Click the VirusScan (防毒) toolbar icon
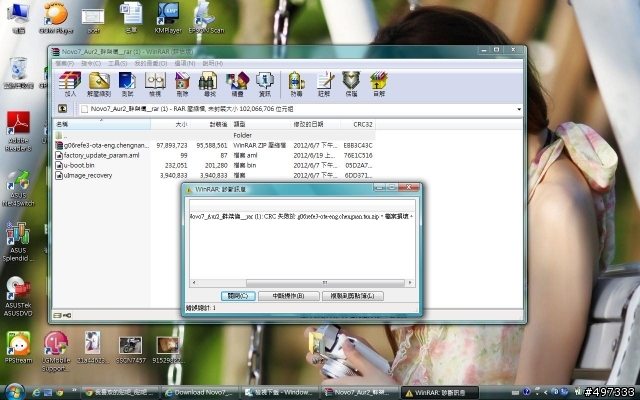 [x=296, y=84]
